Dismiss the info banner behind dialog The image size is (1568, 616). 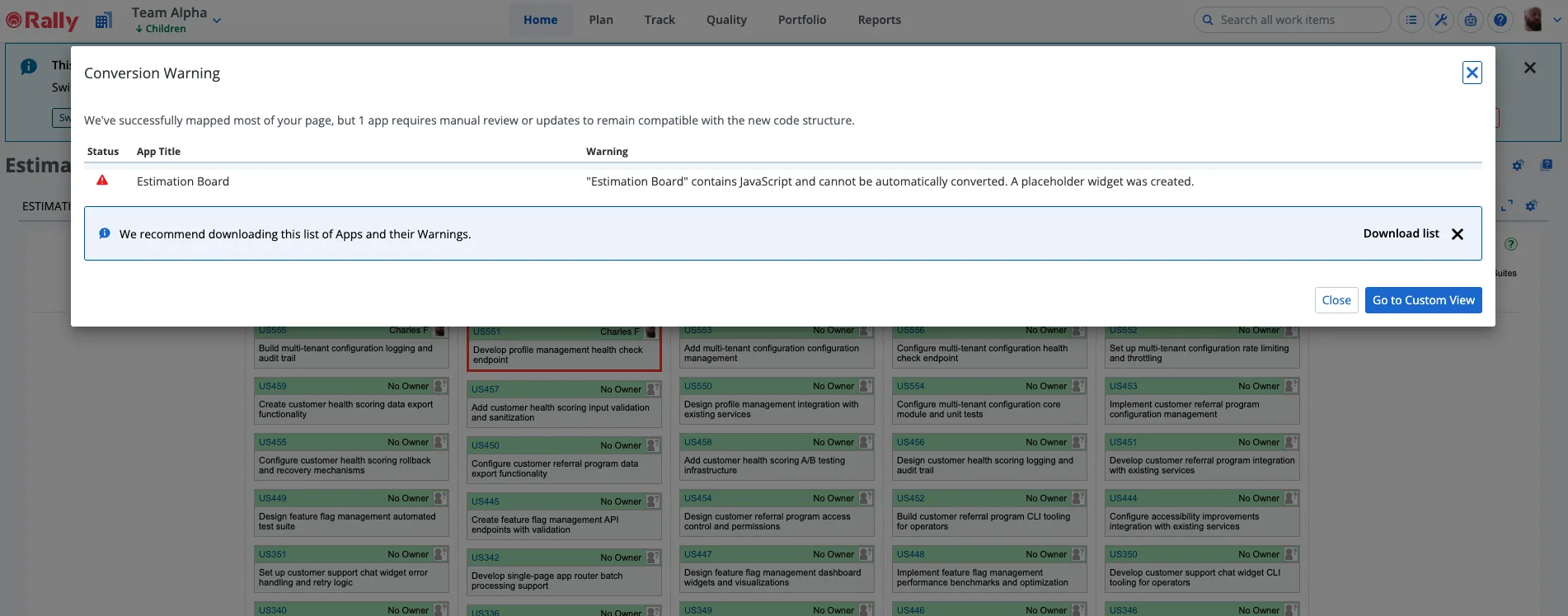pos(1530,68)
